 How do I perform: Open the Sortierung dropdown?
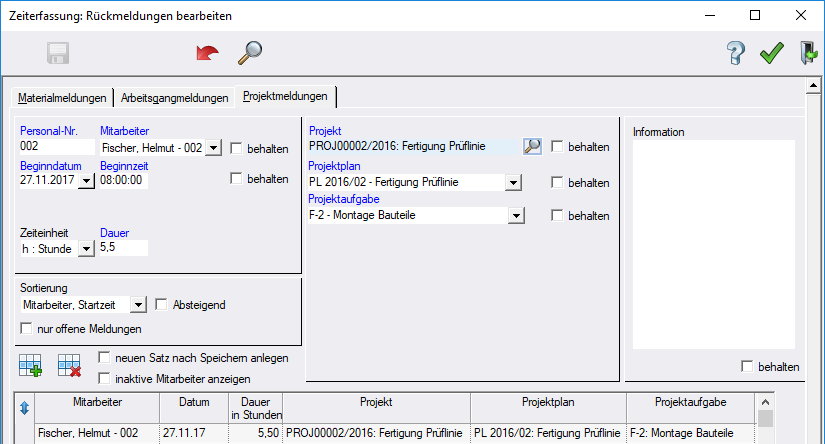coord(138,304)
